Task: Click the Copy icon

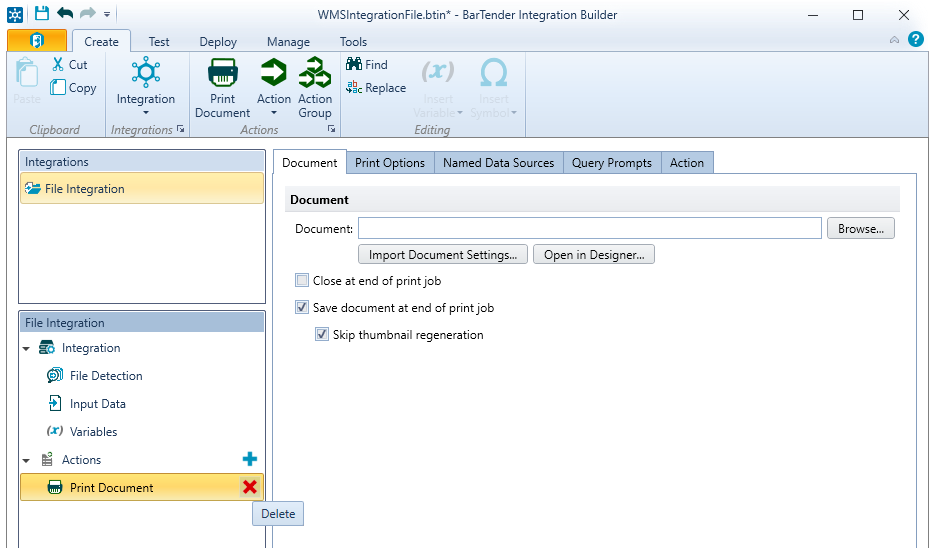Action: tap(58, 87)
